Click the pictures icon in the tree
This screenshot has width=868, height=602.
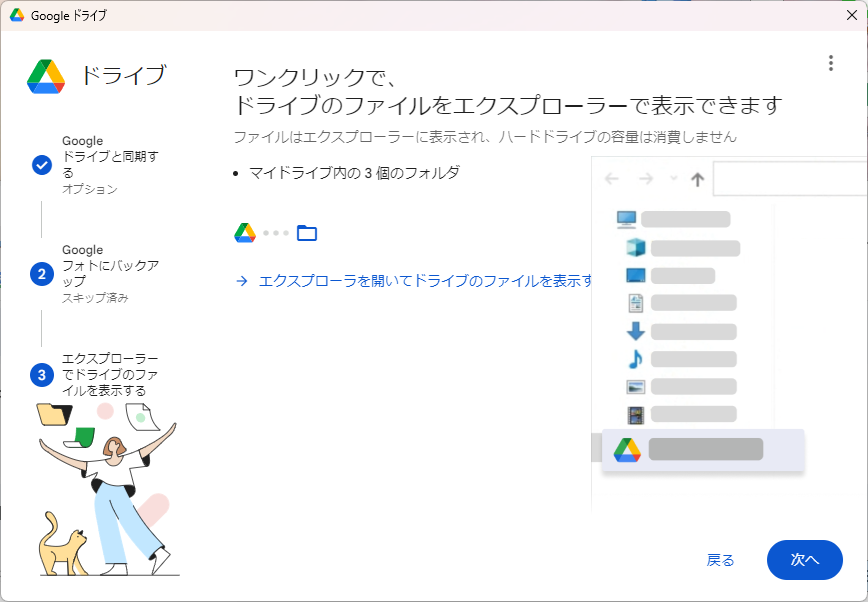click(636, 387)
